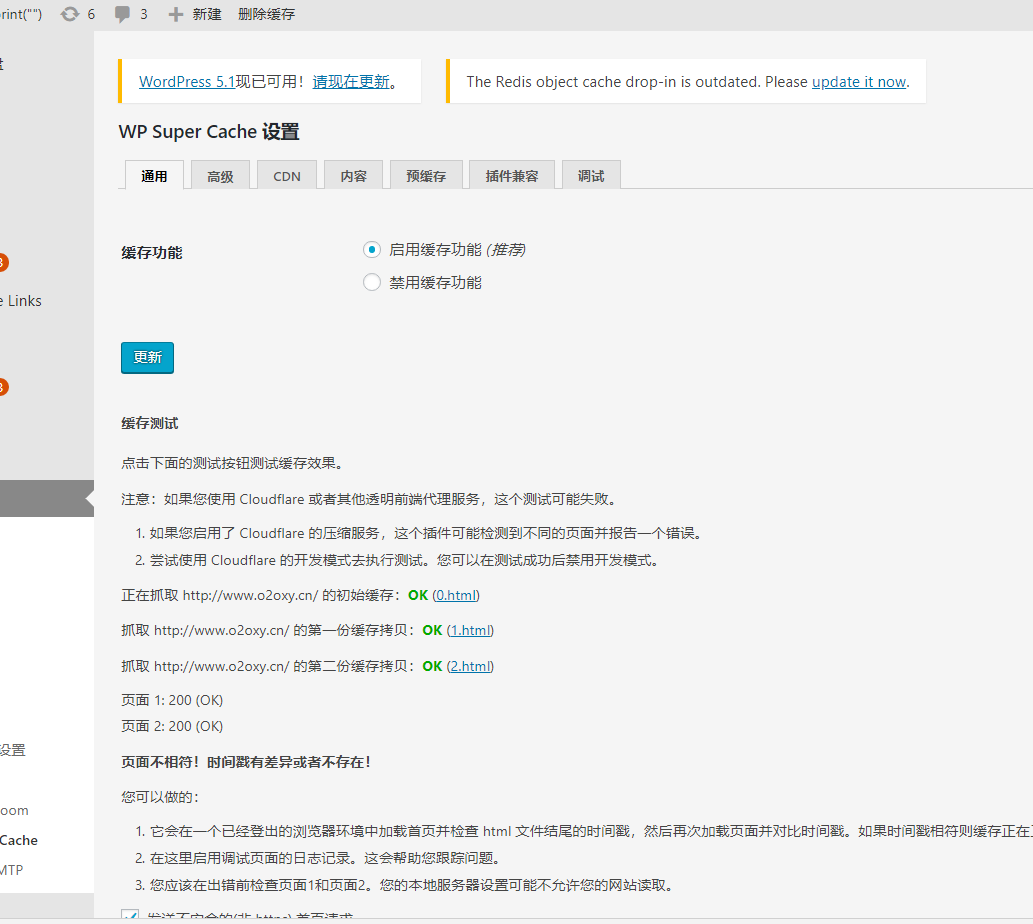The image size is (1033, 924).
Task: Select 禁用缓存功能 radio button
Action: coord(372,283)
